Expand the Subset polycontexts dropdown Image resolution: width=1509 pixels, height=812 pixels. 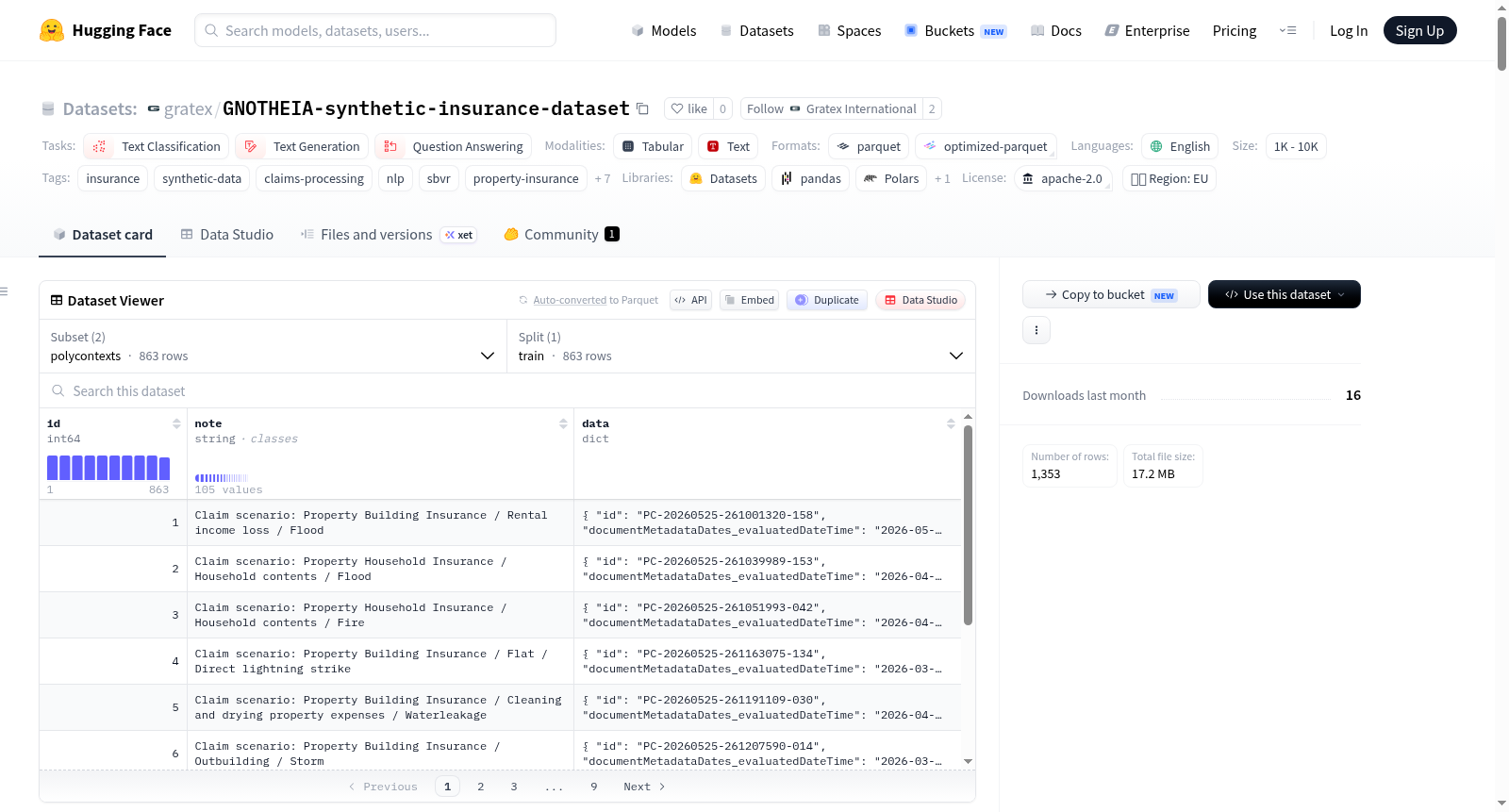[273, 346]
